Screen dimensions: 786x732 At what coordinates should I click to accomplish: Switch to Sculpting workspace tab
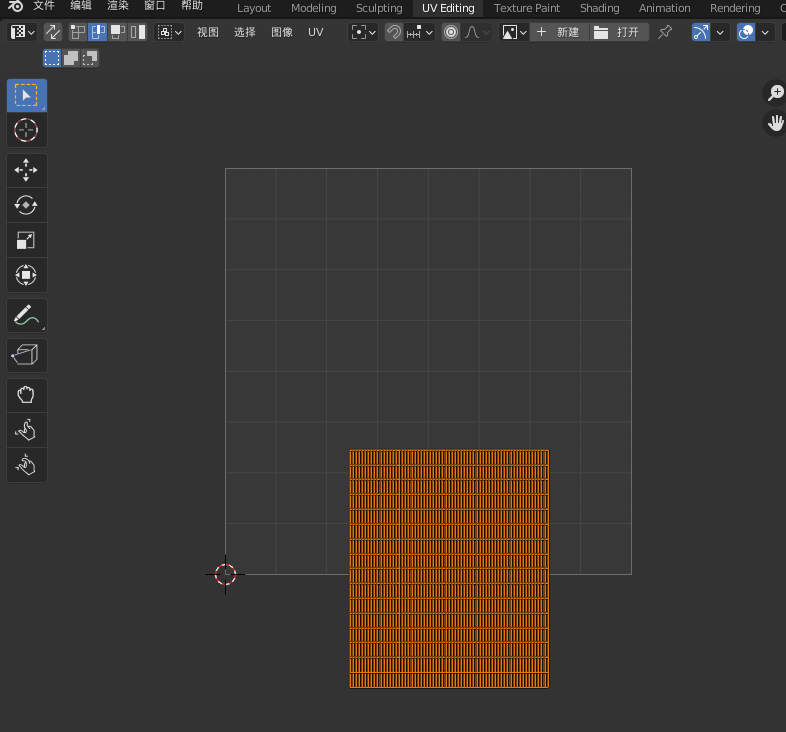[379, 8]
